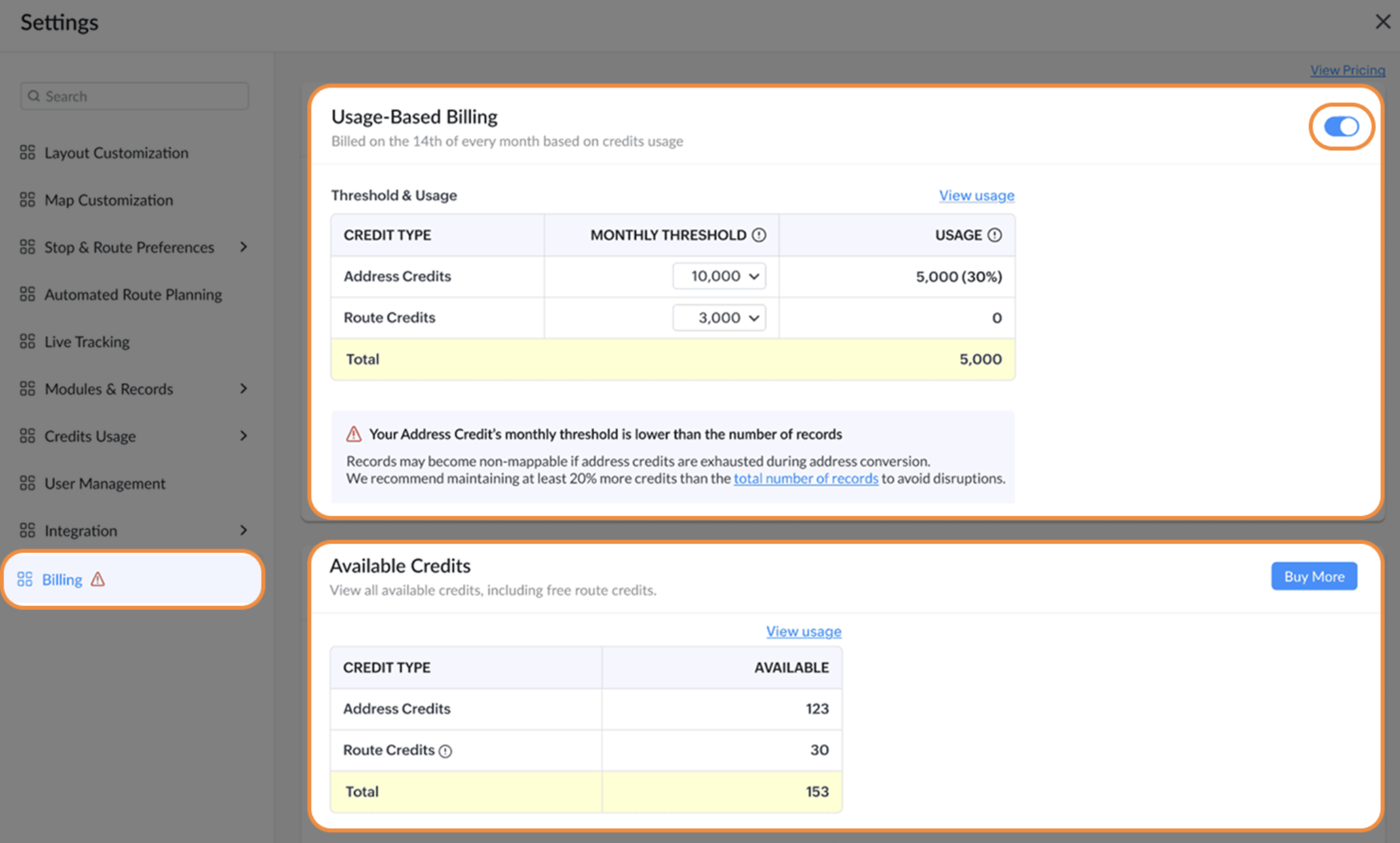
Task: Click the Buy More button
Action: (x=1313, y=577)
